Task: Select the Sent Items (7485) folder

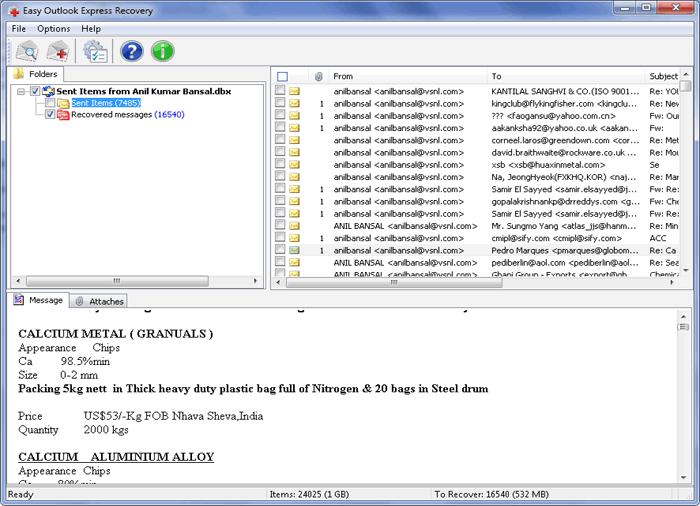Action: (106, 103)
